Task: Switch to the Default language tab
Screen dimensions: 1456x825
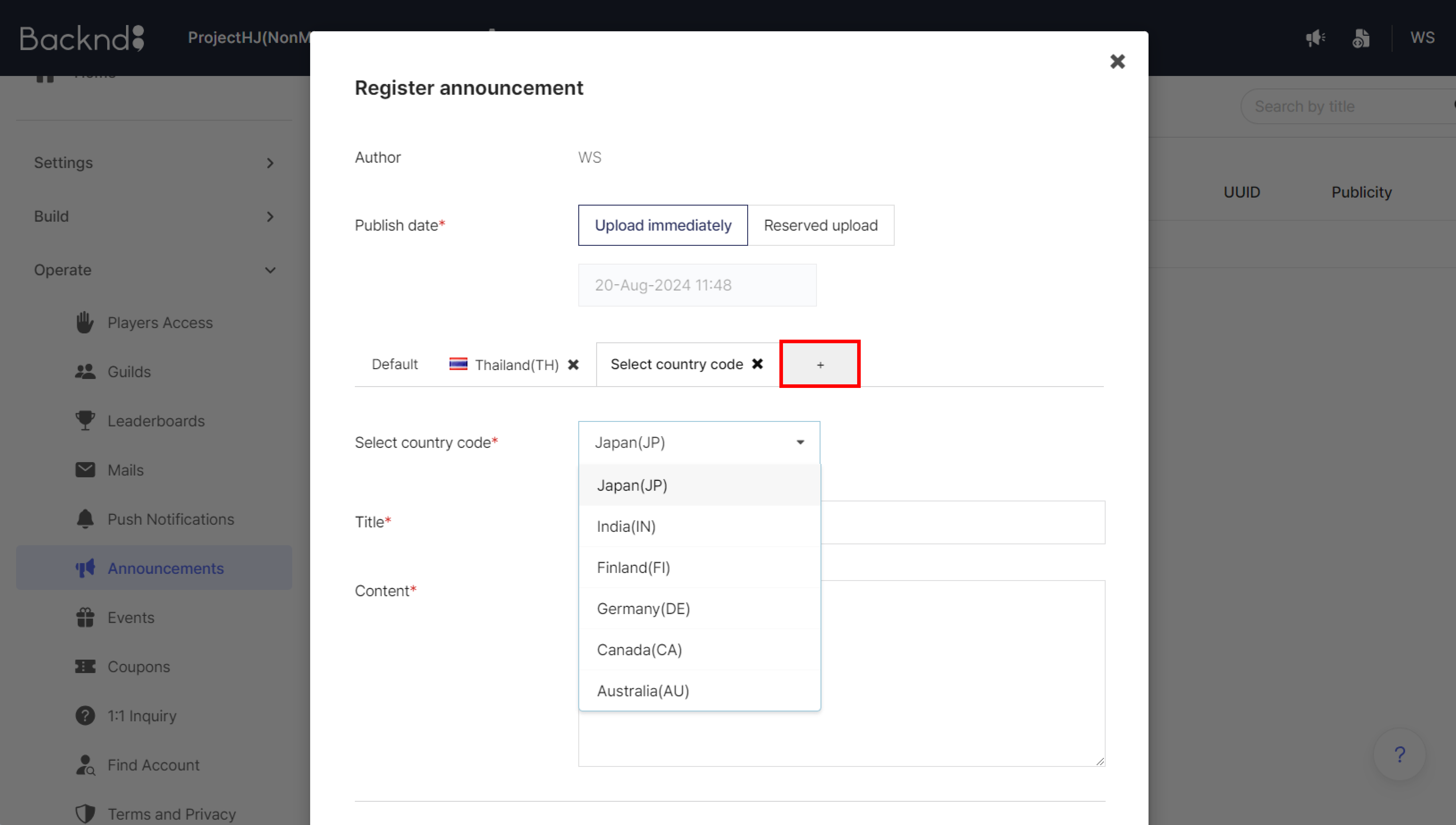Action: pos(395,364)
